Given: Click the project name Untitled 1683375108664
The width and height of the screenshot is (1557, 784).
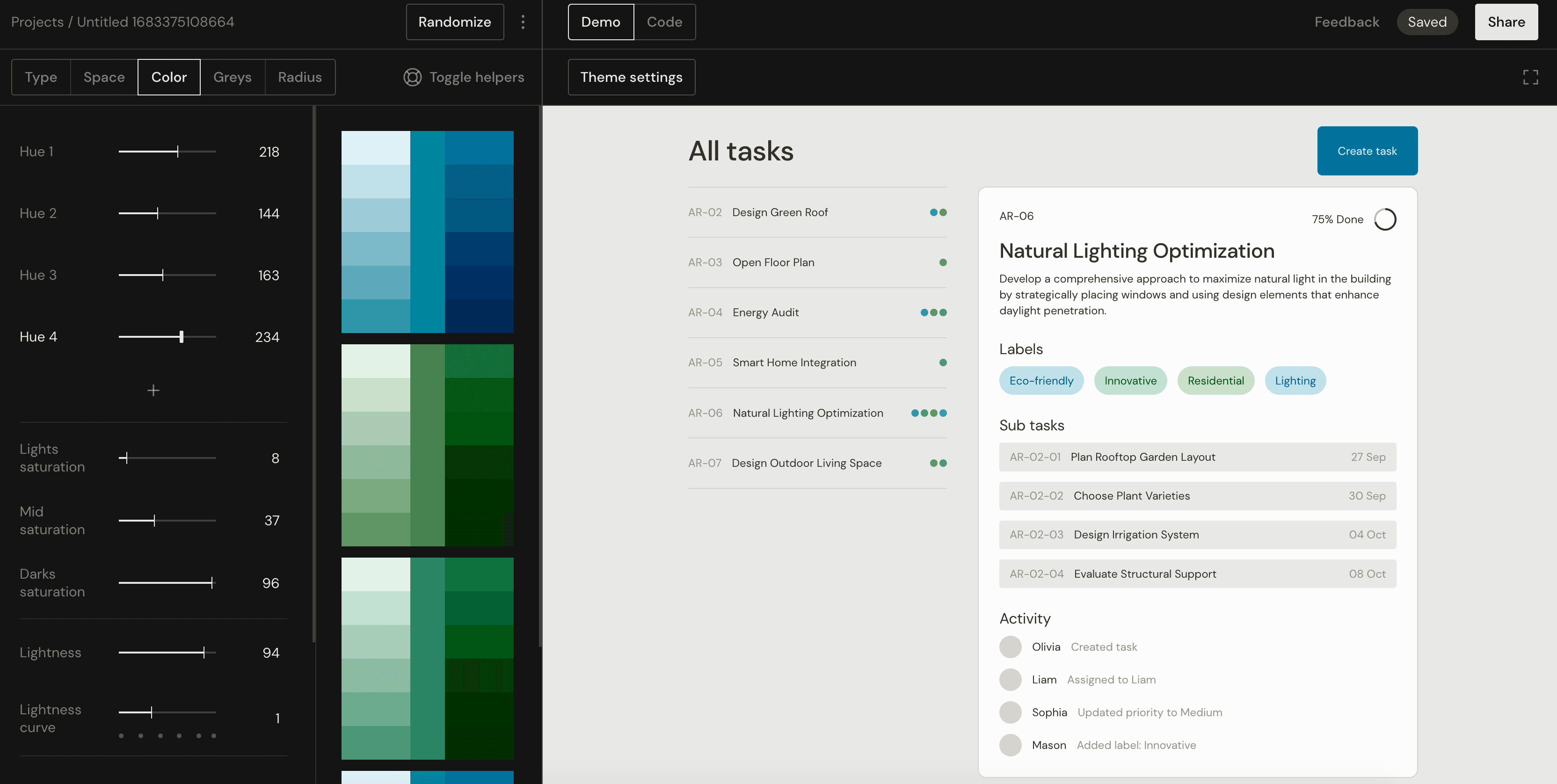Looking at the screenshot, I should 155,22.
